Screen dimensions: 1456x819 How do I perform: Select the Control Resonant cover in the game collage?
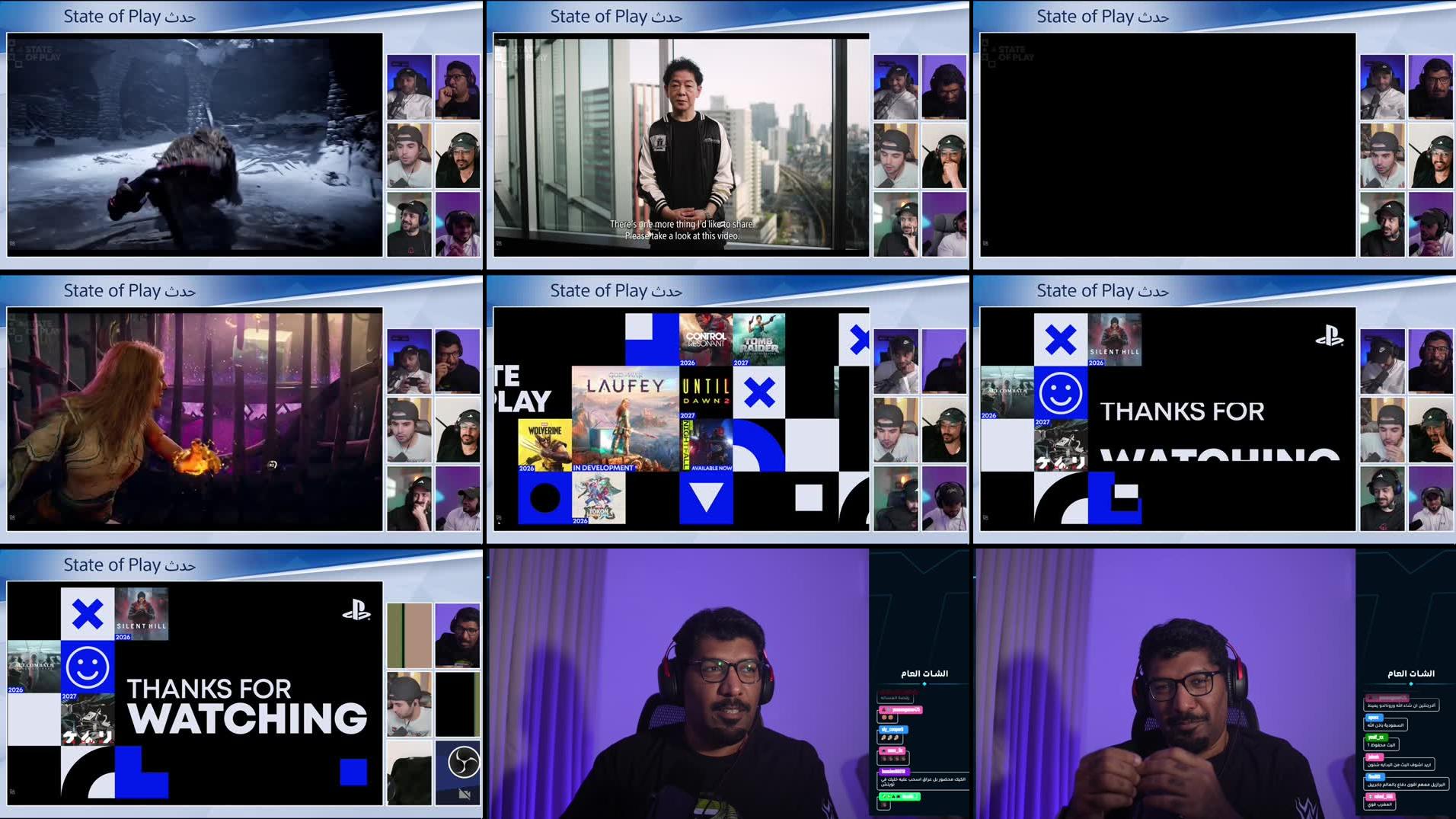pyautogui.click(x=705, y=340)
